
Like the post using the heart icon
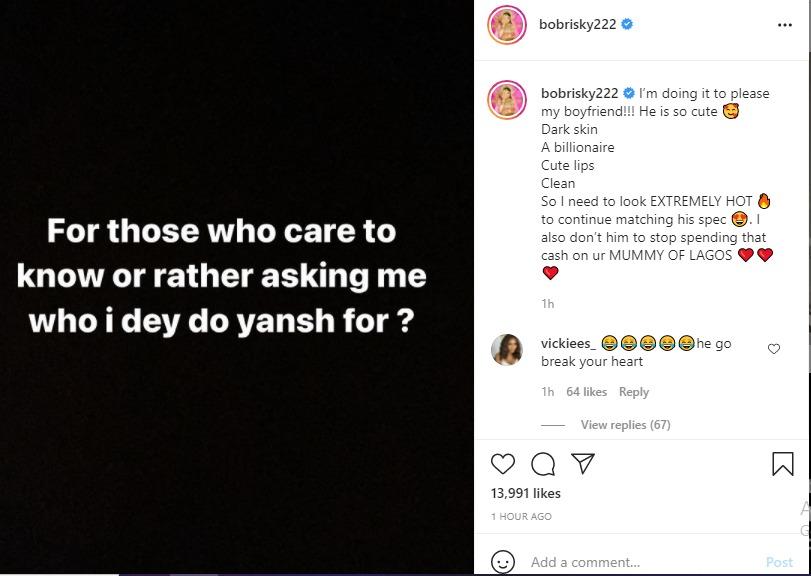click(503, 464)
